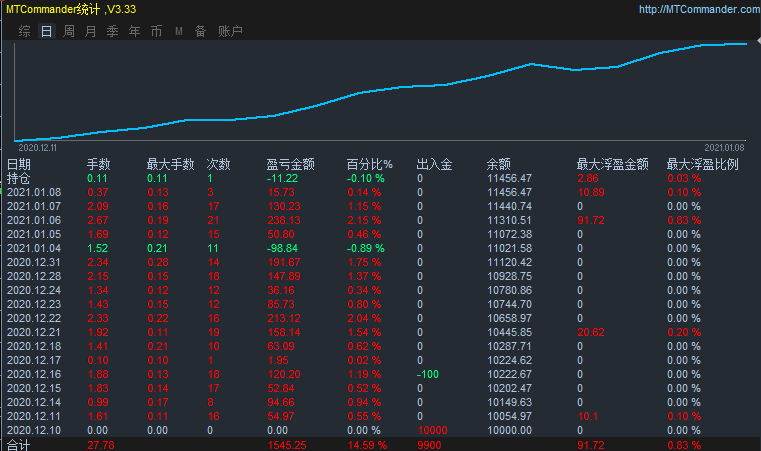
Task: Select the 2021.01.07 date row
Action: [34, 207]
